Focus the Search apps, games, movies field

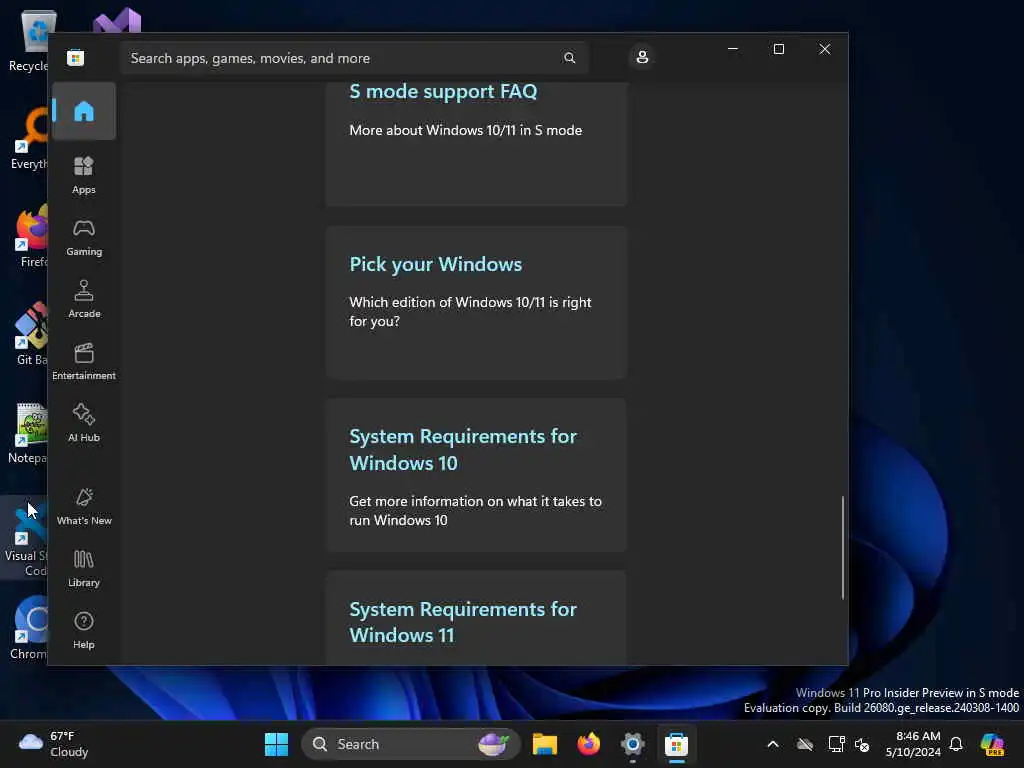[354, 58]
